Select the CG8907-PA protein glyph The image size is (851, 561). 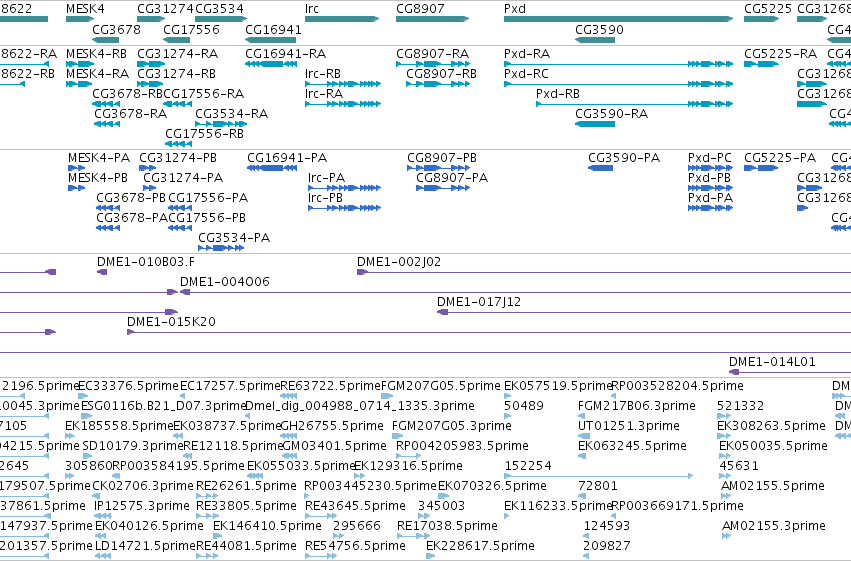point(443,188)
